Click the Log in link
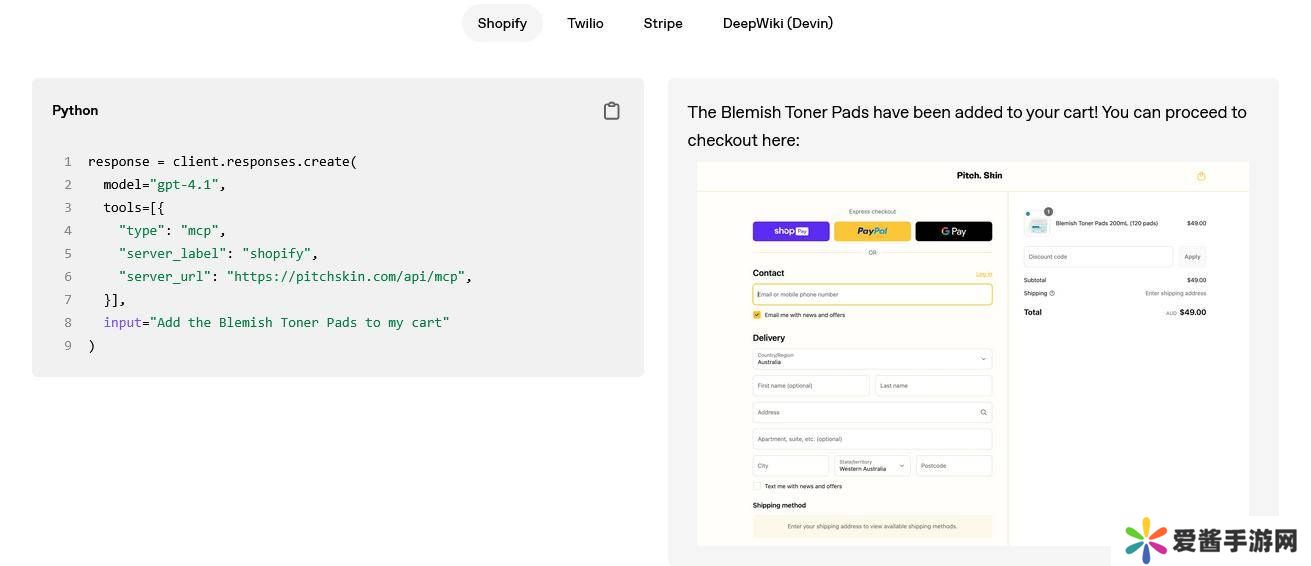 point(983,274)
